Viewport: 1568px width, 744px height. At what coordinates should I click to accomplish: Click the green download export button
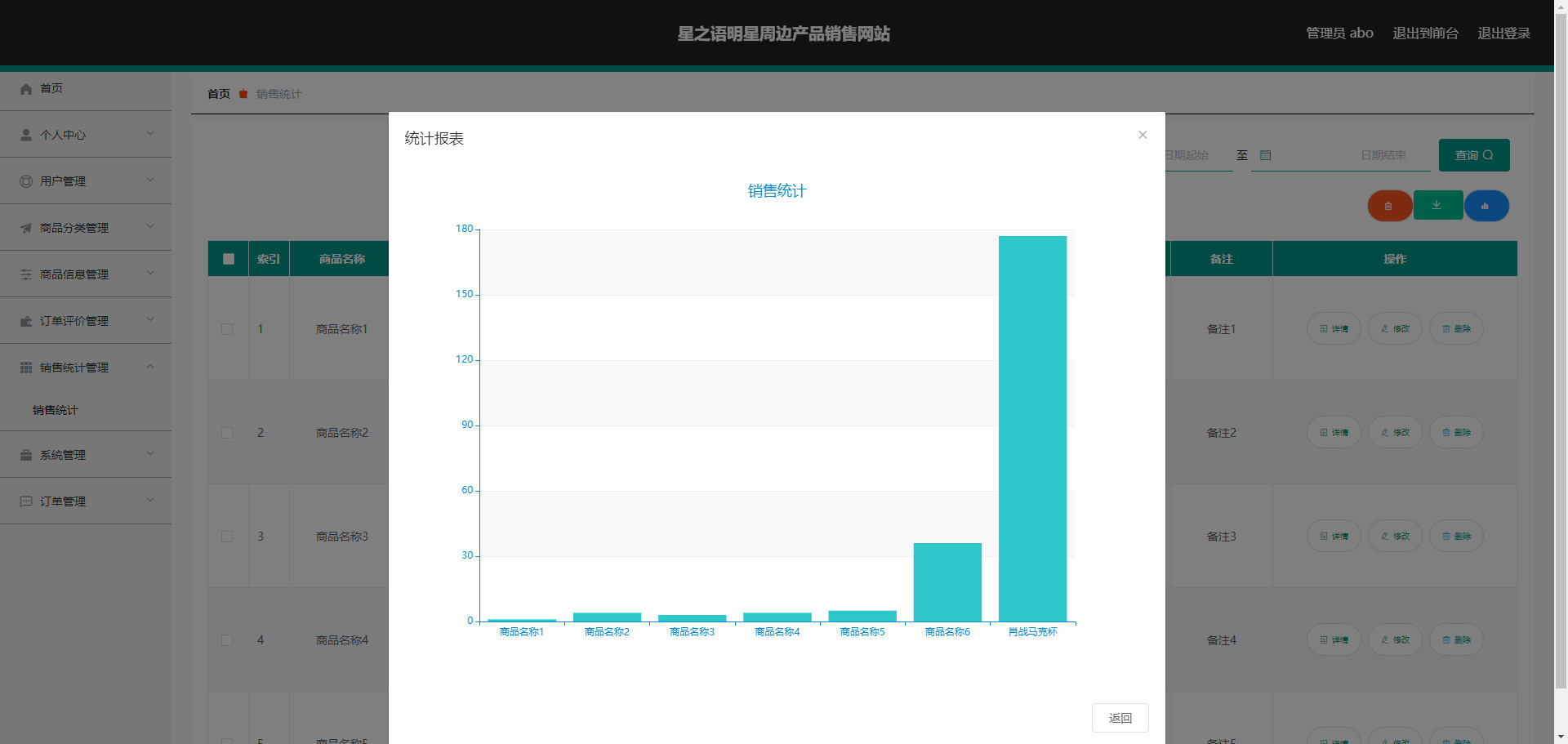(x=1437, y=205)
